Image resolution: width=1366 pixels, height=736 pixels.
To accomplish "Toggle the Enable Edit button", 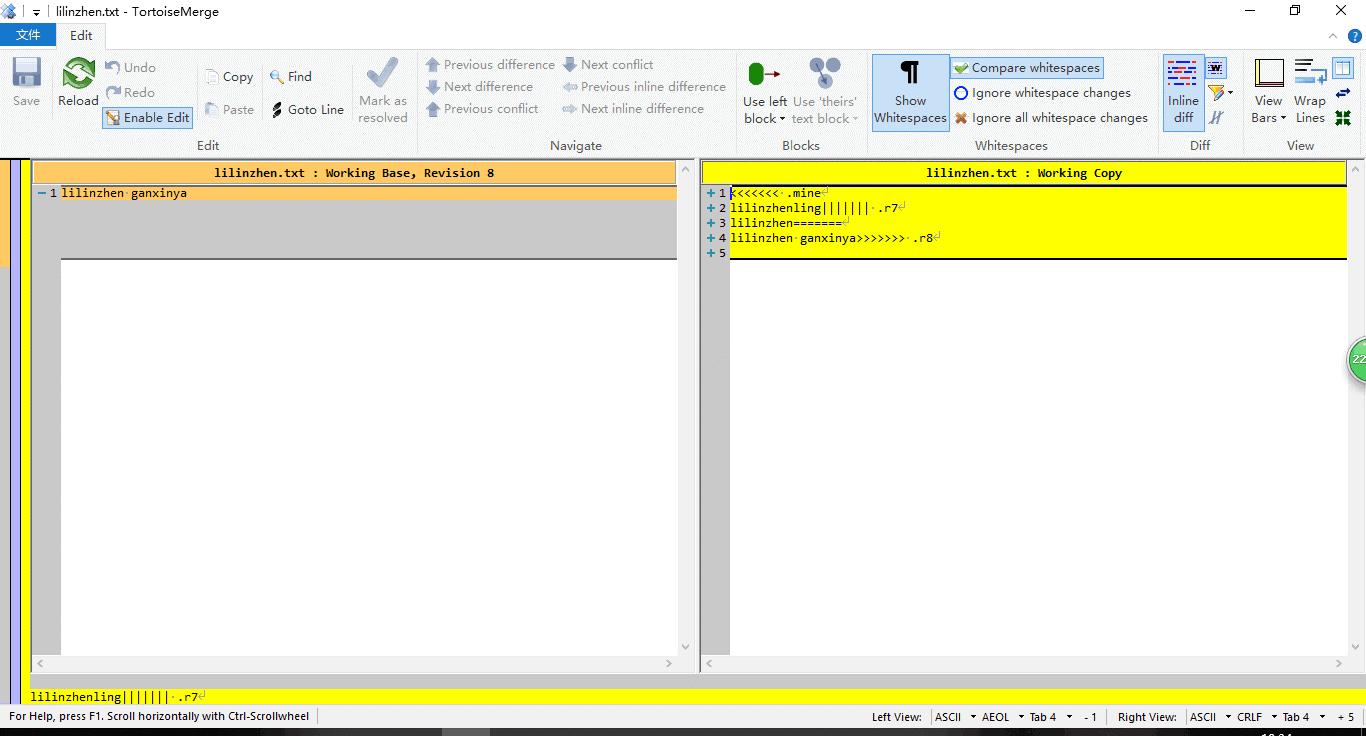I will 147,117.
